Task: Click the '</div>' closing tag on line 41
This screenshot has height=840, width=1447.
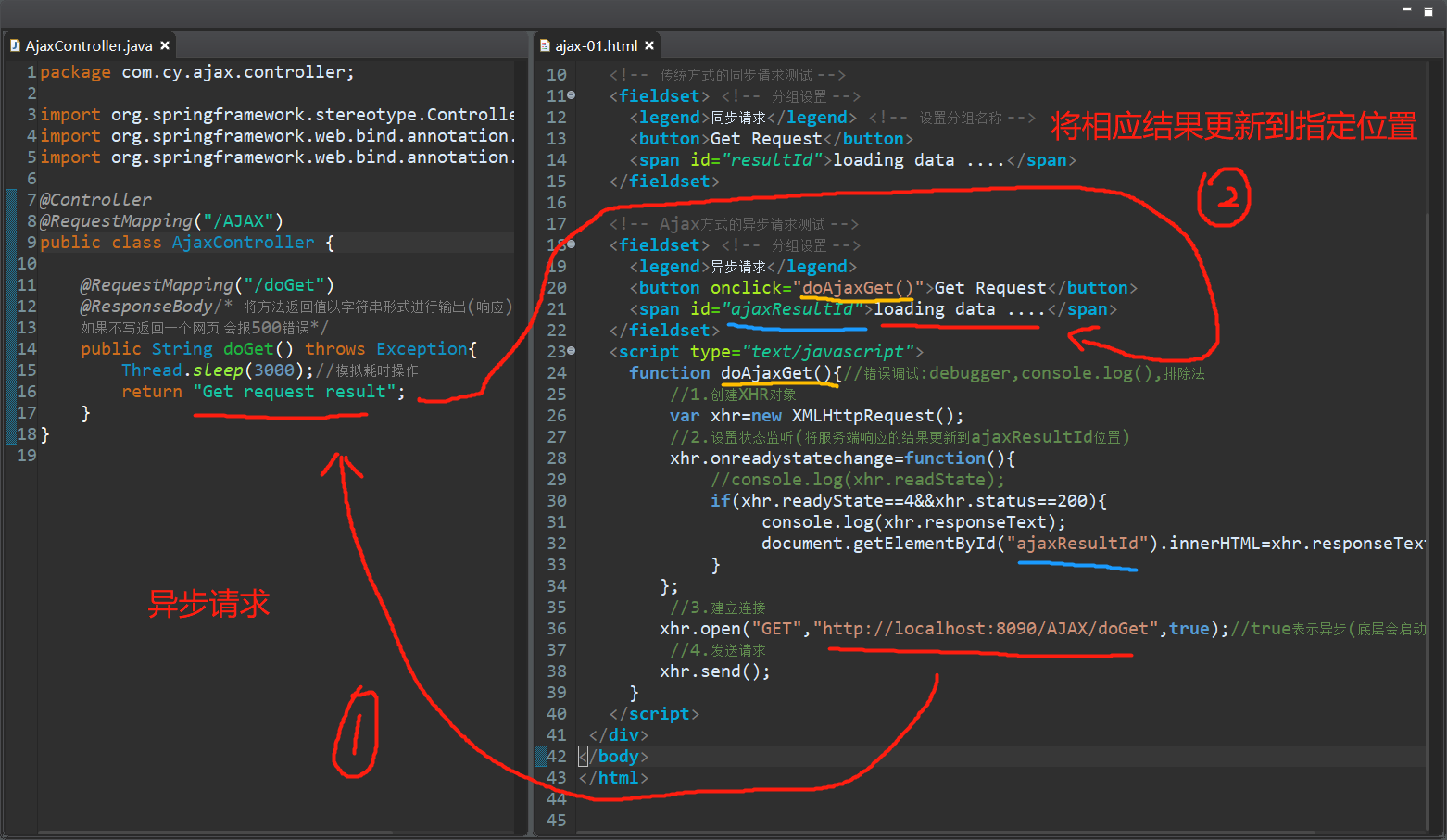Action: point(619,735)
